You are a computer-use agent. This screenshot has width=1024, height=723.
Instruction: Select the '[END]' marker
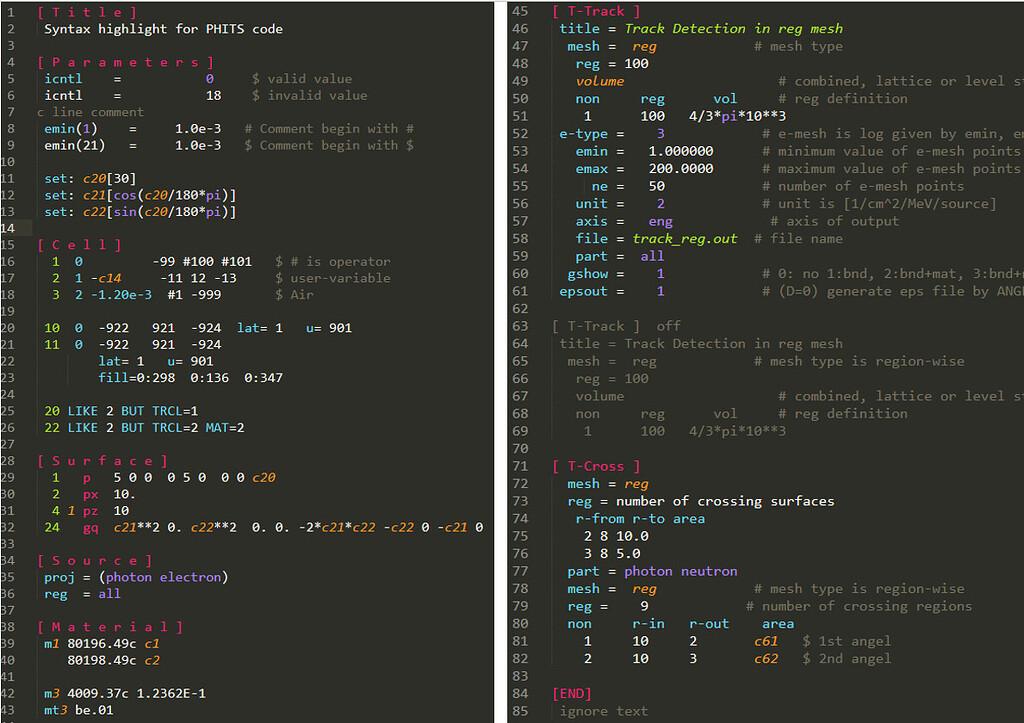571,694
